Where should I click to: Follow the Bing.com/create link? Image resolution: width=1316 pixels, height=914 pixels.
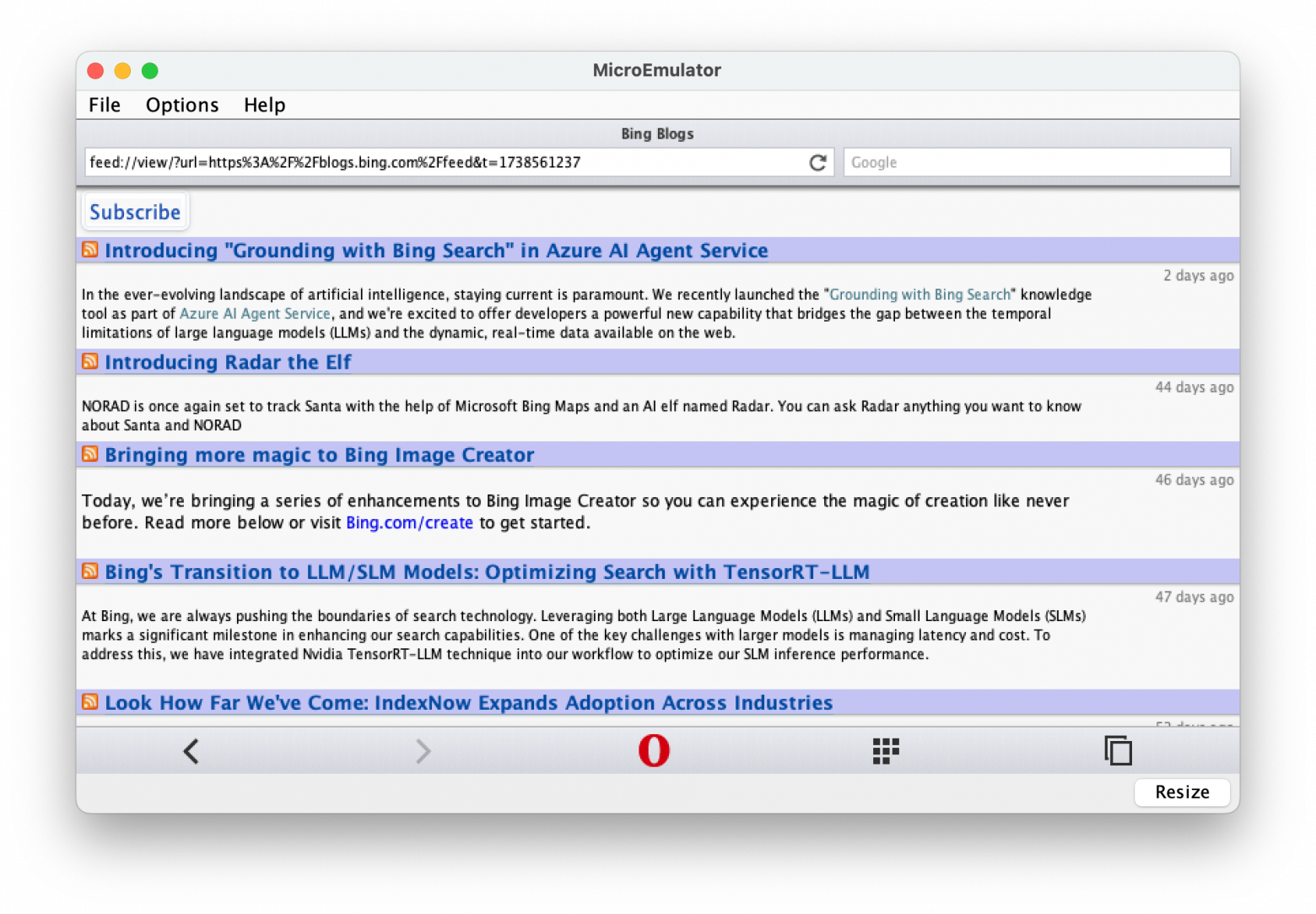(x=409, y=523)
